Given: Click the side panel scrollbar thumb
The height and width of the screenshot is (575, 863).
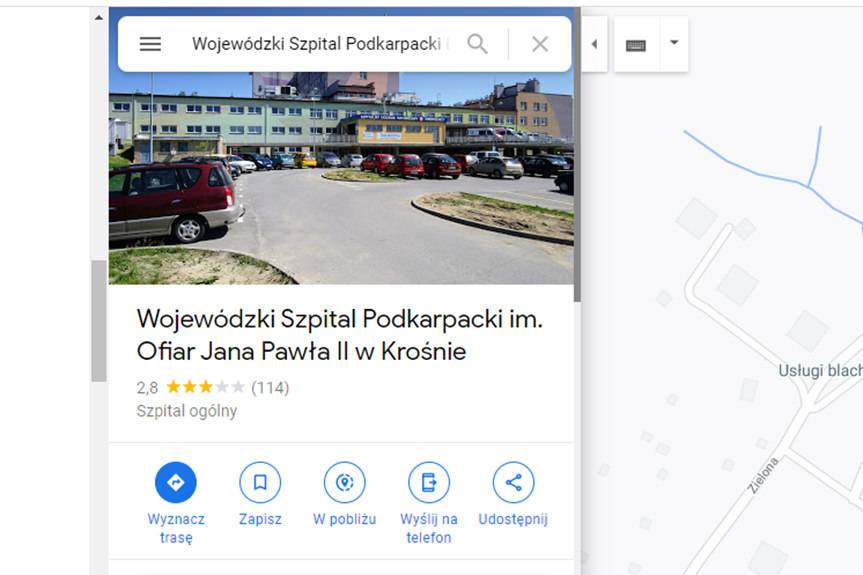Looking at the screenshot, I should point(577,154).
